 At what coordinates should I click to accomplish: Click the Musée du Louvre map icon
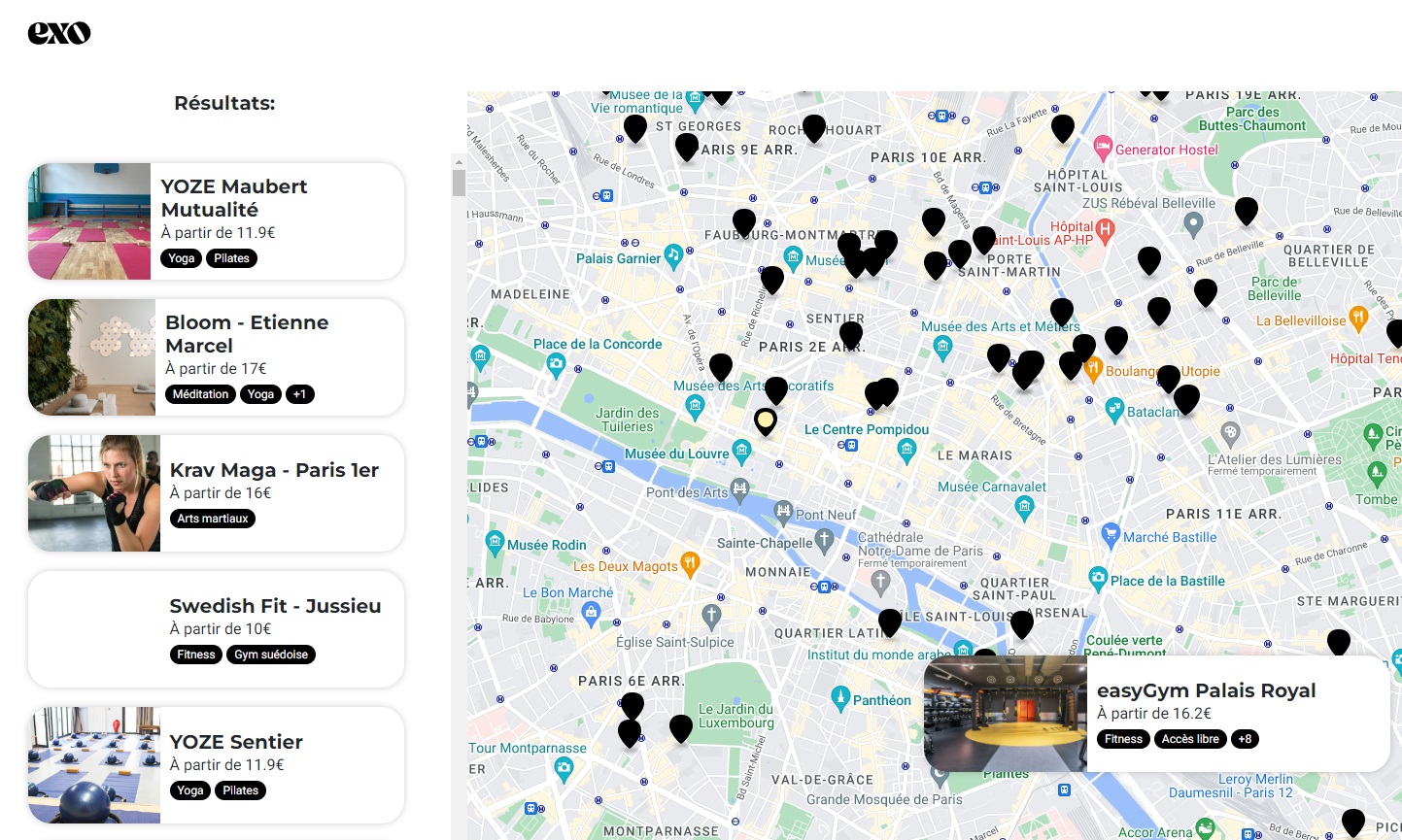(742, 450)
